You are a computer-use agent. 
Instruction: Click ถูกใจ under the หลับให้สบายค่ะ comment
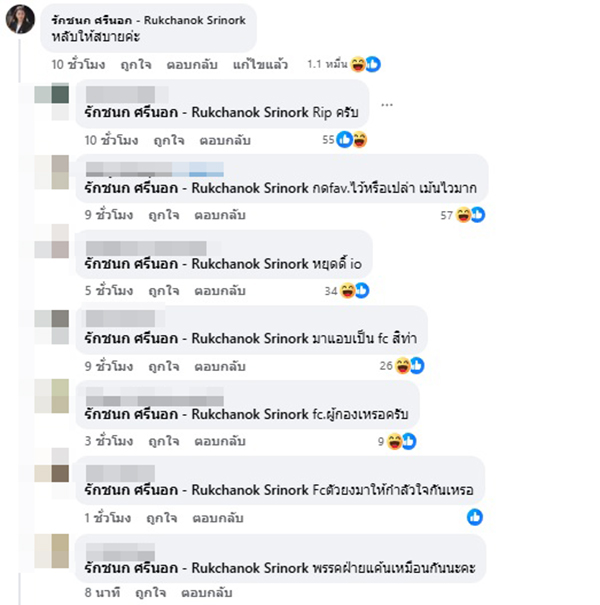[x=136, y=64]
